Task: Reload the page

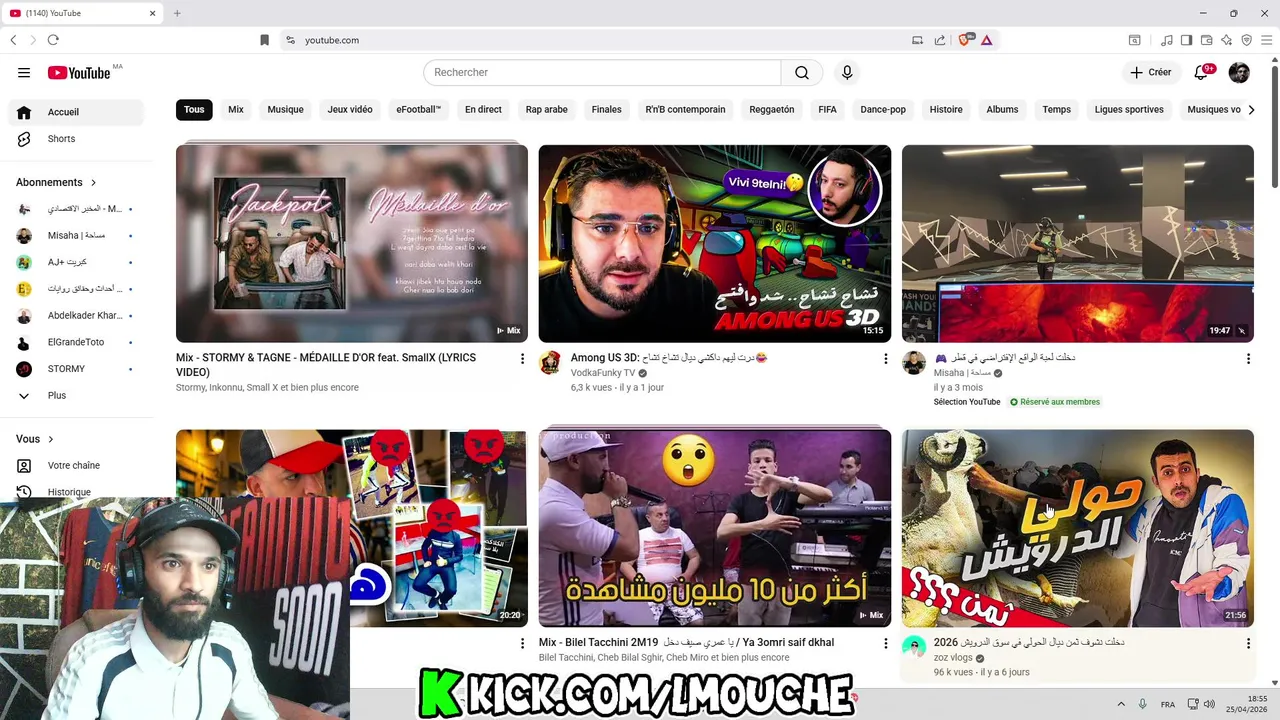Action: (x=53, y=40)
